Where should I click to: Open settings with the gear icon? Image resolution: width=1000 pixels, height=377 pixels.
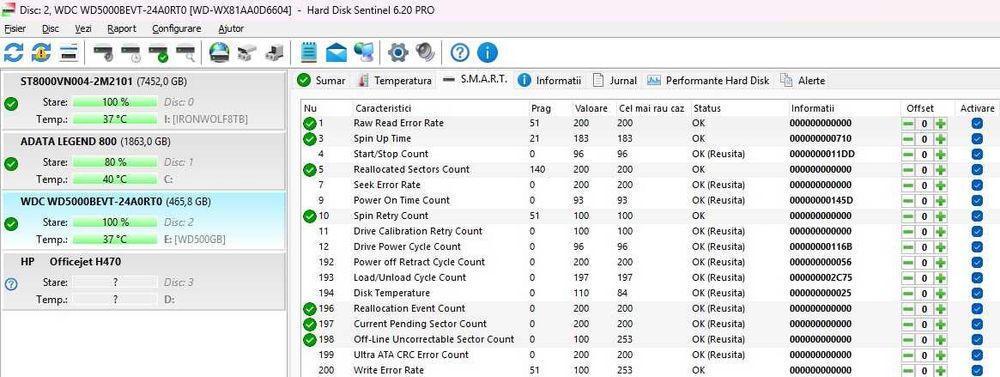point(398,52)
